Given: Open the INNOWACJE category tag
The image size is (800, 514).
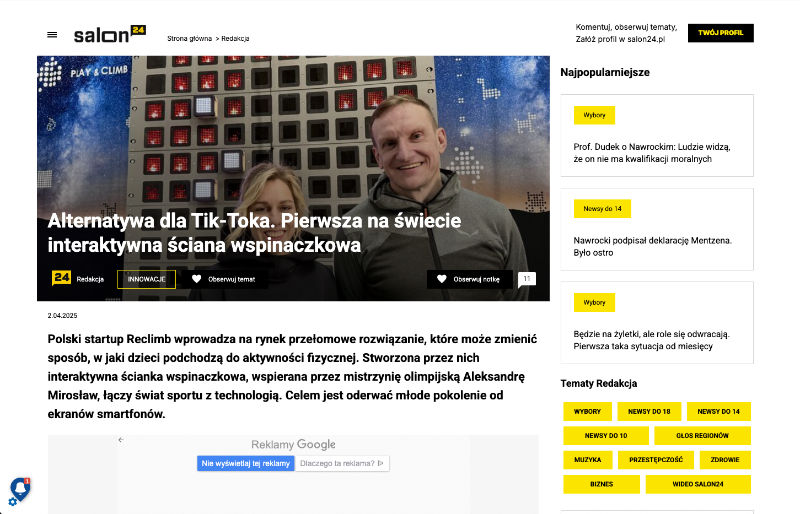Looking at the screenshot, I should [x=146, y=279].
